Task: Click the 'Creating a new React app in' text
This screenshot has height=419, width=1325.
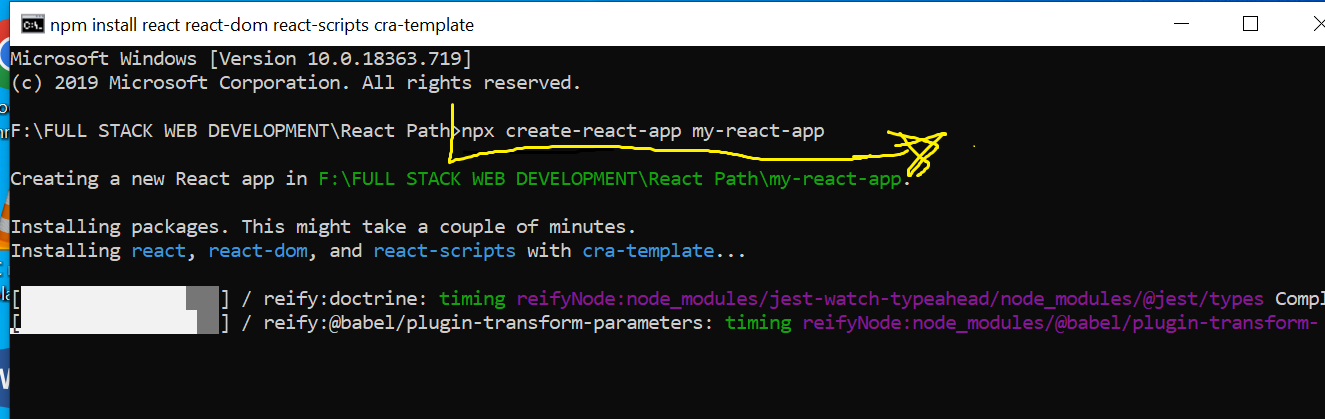Action: (159, 179)
